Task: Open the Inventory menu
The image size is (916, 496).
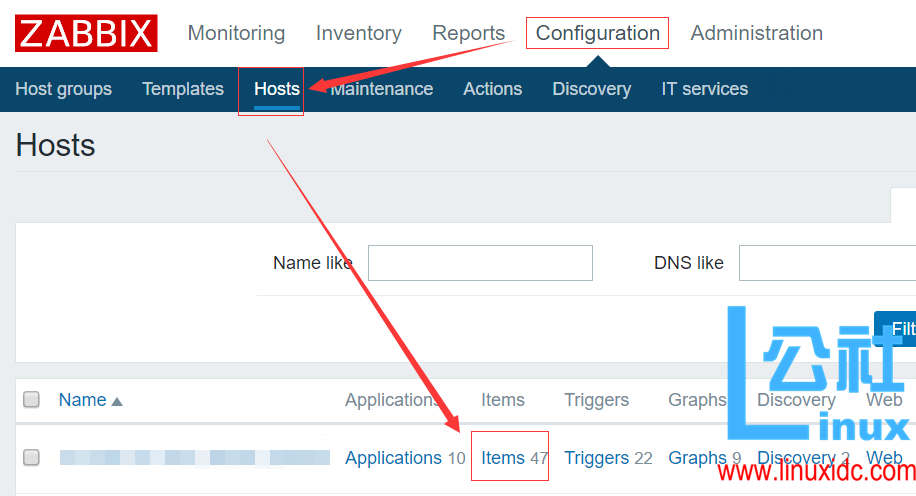Action: 359,33
